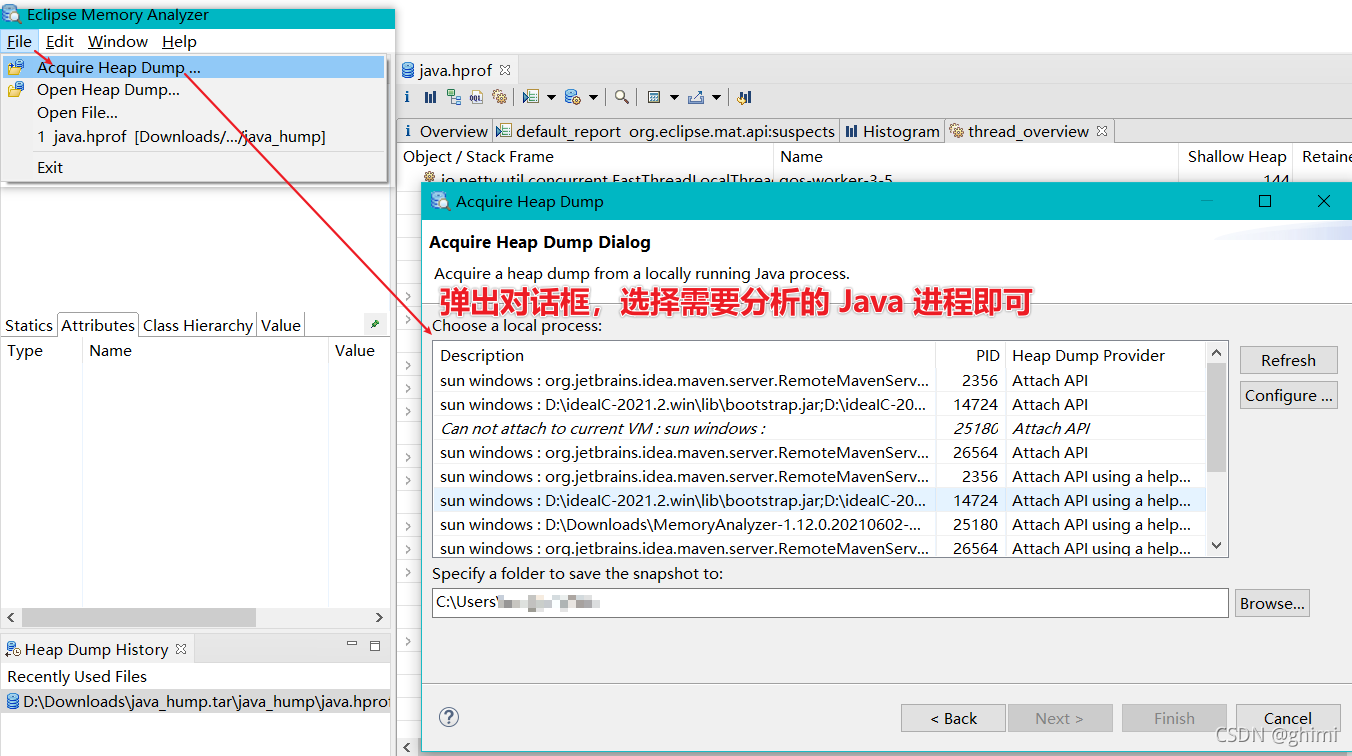Open recent file 1 java.hprof
Viewport: 1352px width, 756px height.
[194, 136]
